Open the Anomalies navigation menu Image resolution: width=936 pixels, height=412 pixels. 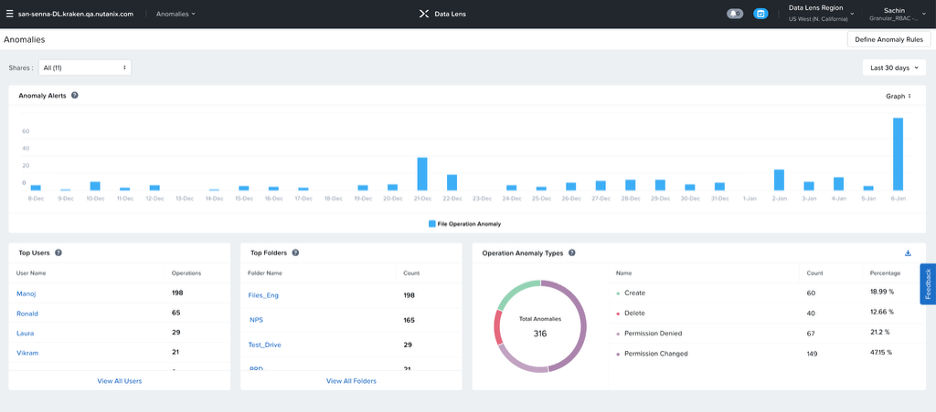176,14
